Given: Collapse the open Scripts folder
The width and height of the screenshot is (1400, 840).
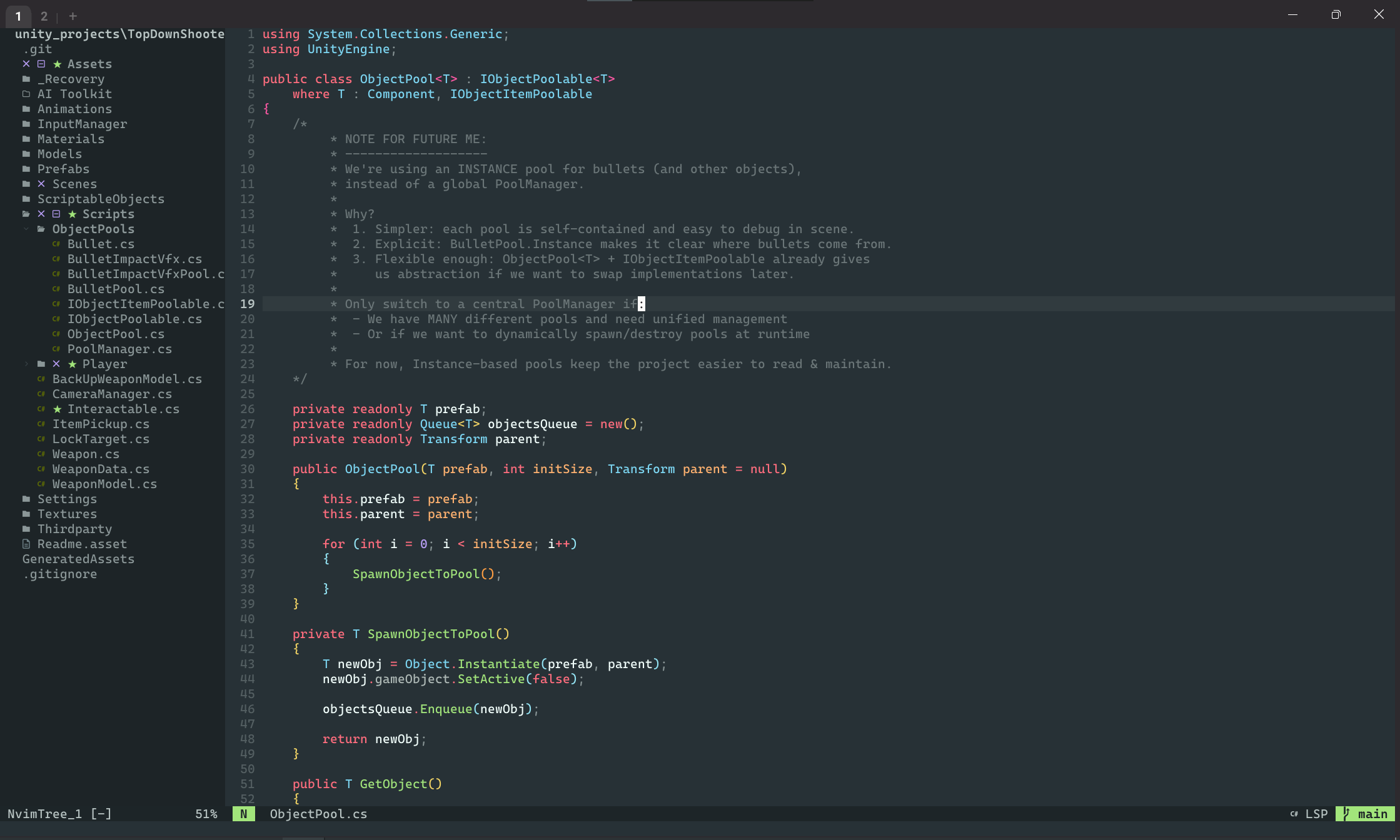Looking at the screenshot, I should pos(26,214).
